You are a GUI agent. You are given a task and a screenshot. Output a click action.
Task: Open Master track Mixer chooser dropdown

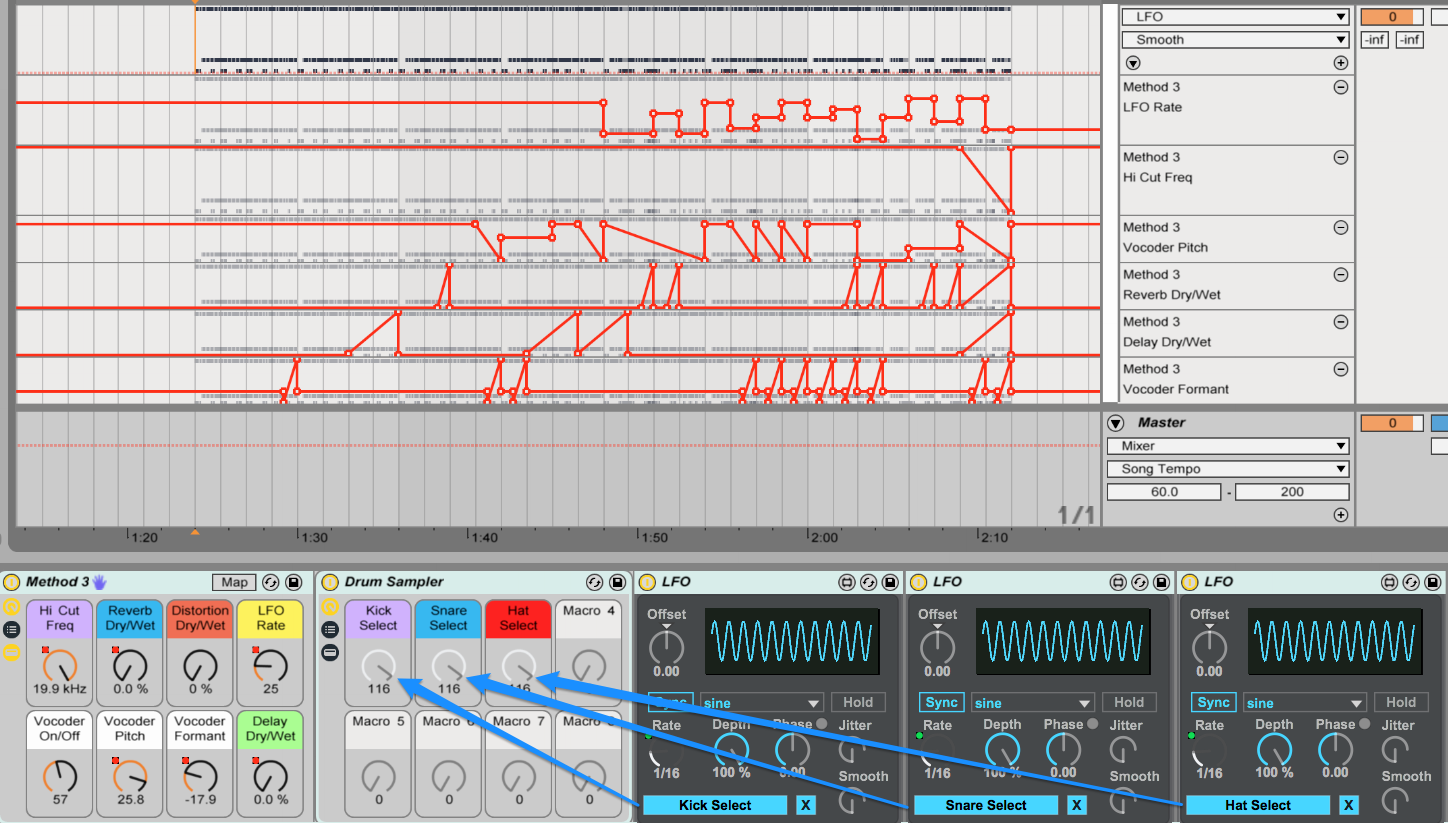pyautogui.click(x=1228, y=446)
